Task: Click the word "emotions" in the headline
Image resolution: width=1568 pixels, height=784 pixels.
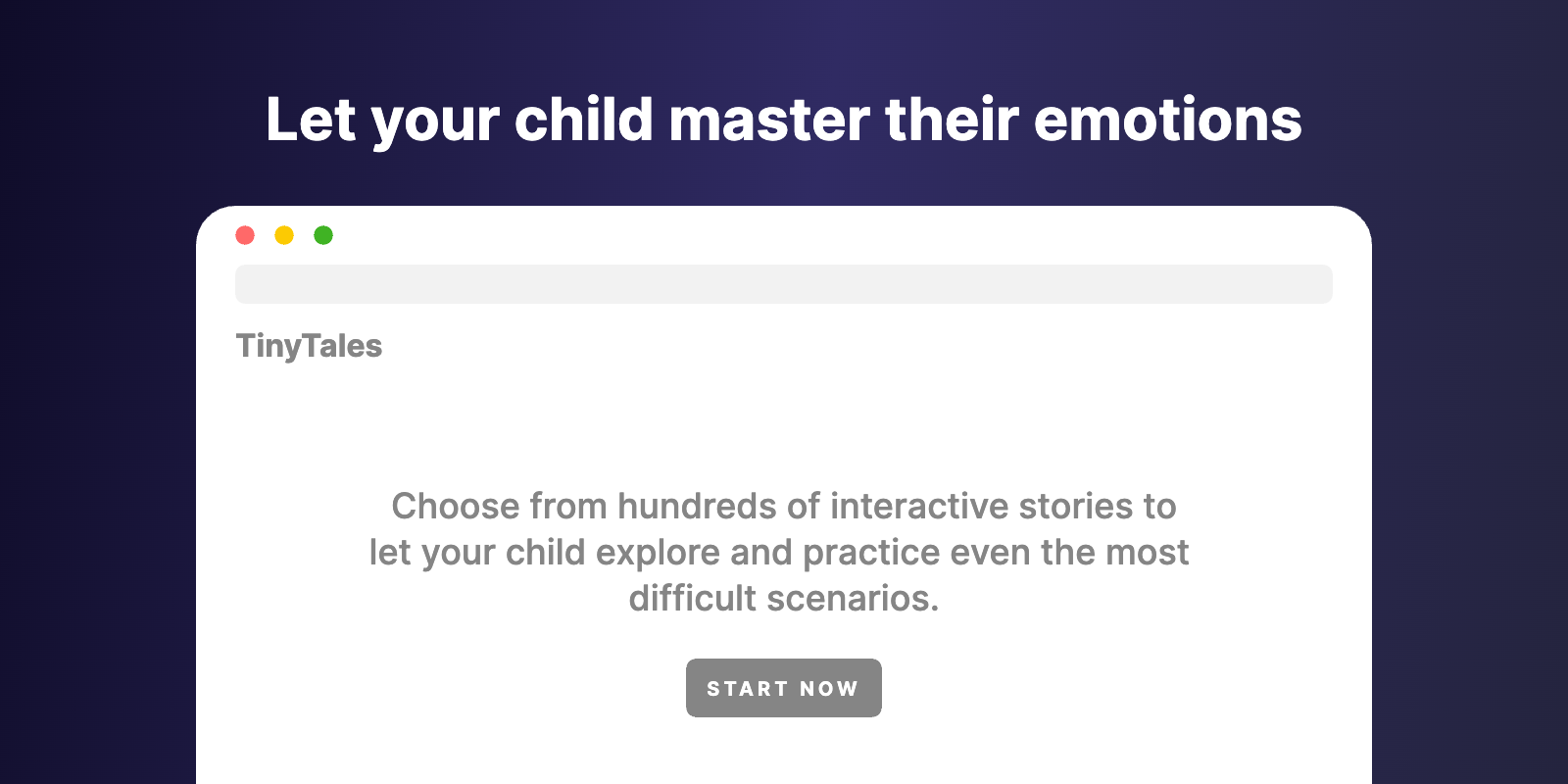Action: (x=1167, y=120)
